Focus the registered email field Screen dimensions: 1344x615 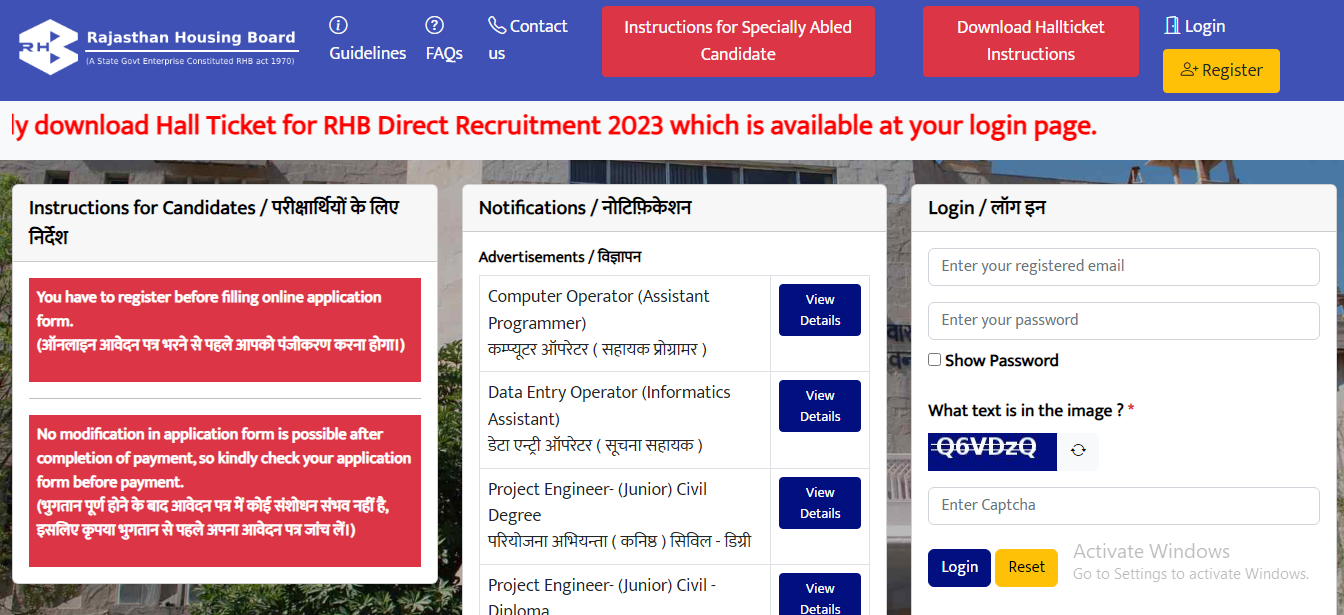point(1124,267)
